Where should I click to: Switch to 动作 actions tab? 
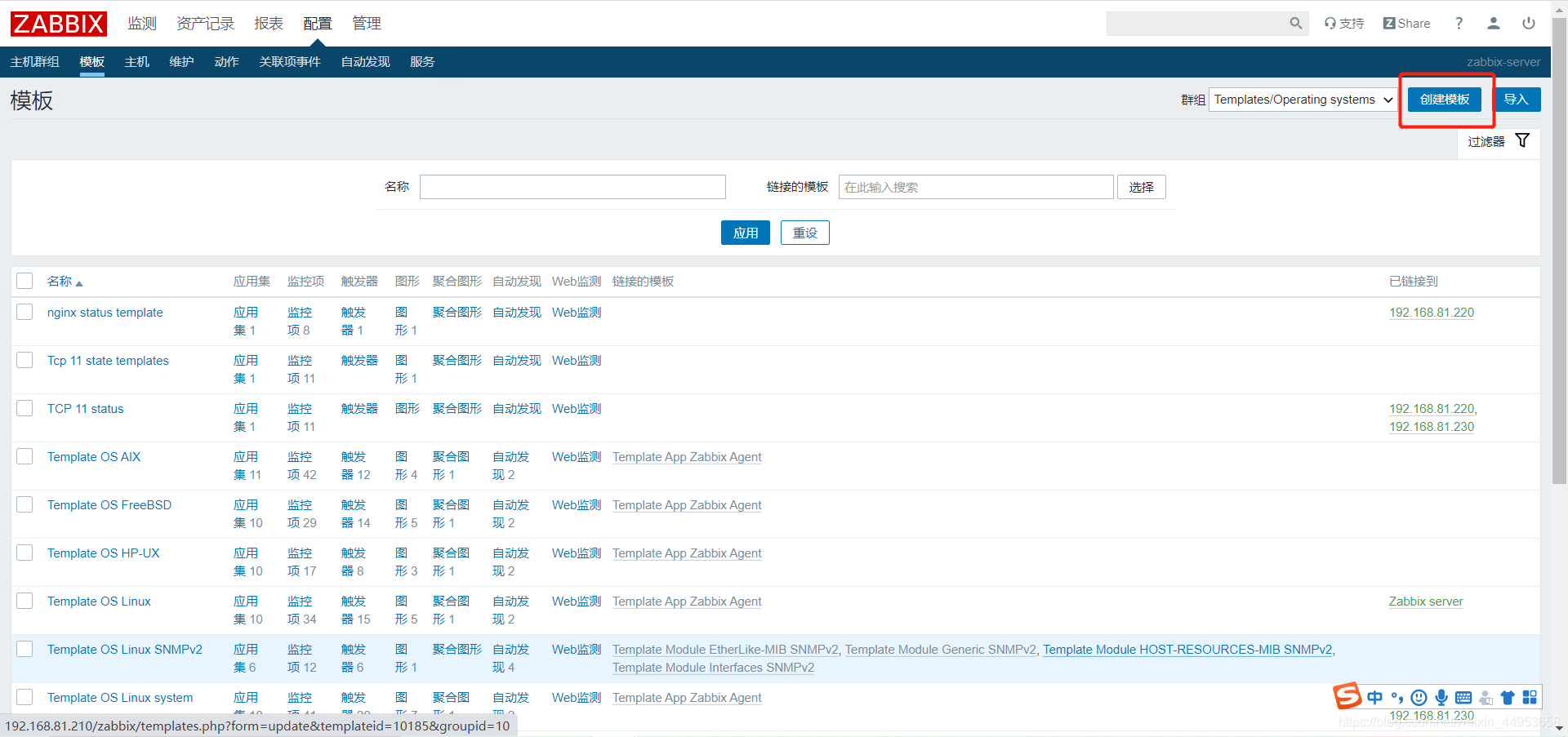click(227, 62)
